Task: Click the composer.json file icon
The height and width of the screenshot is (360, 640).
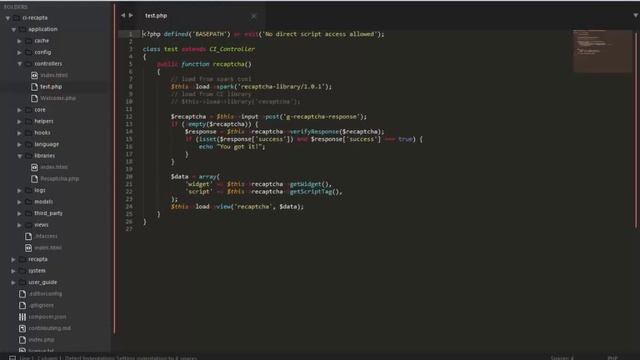Action: [x=22, y=317]
